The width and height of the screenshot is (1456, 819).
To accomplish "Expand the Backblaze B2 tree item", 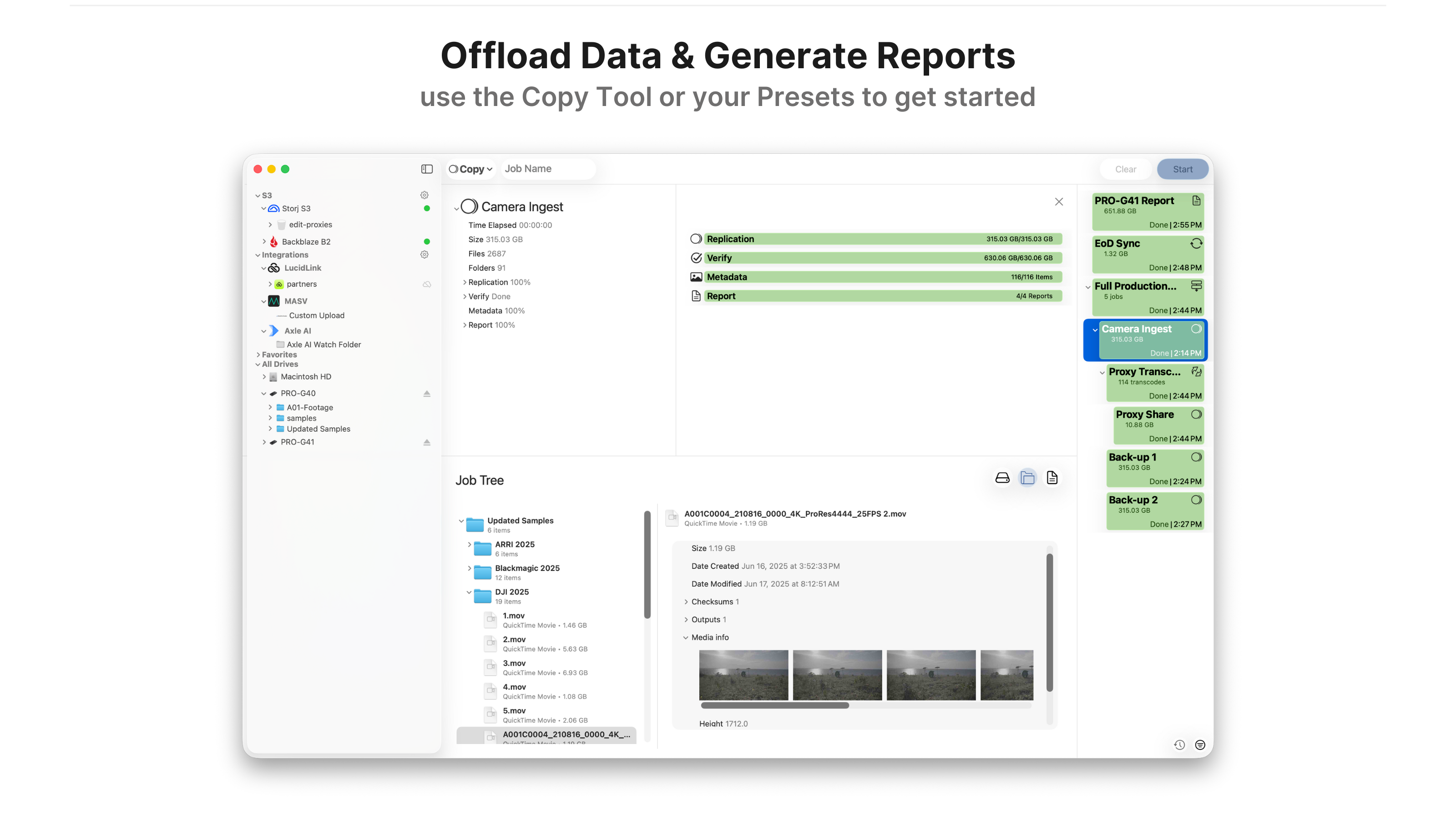I will click(264, 241).
